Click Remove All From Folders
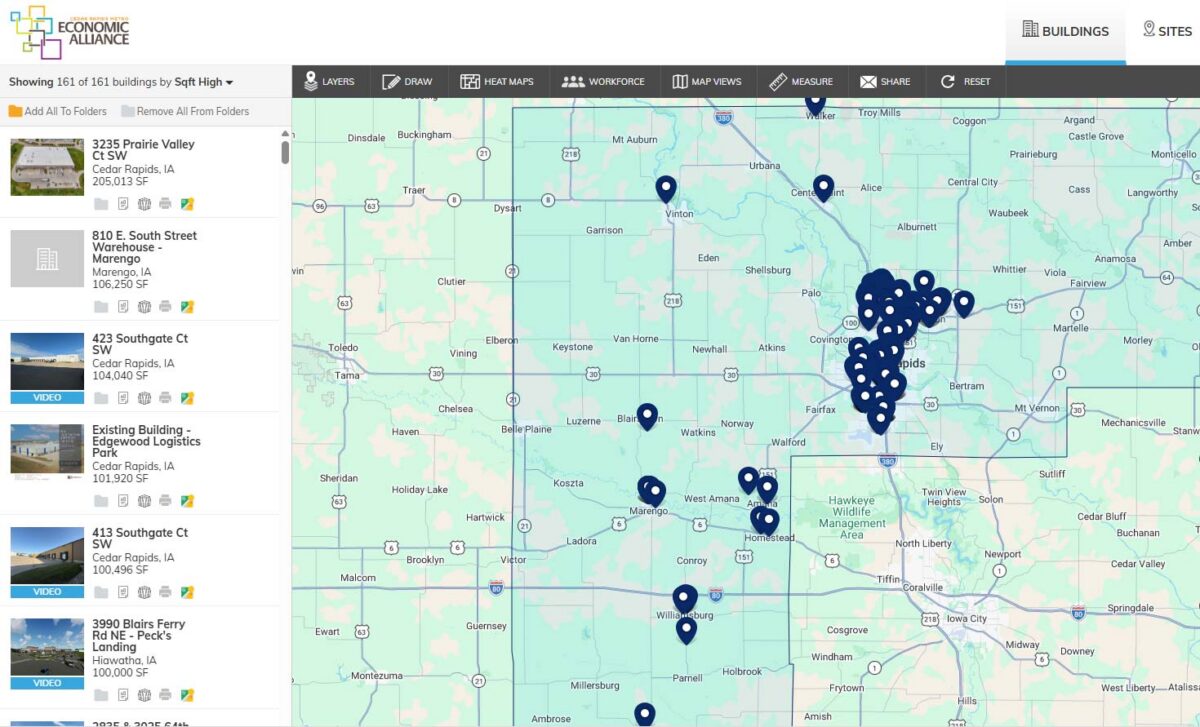The width and height of the screenshot is (1200, 727). tap(185, 111)
